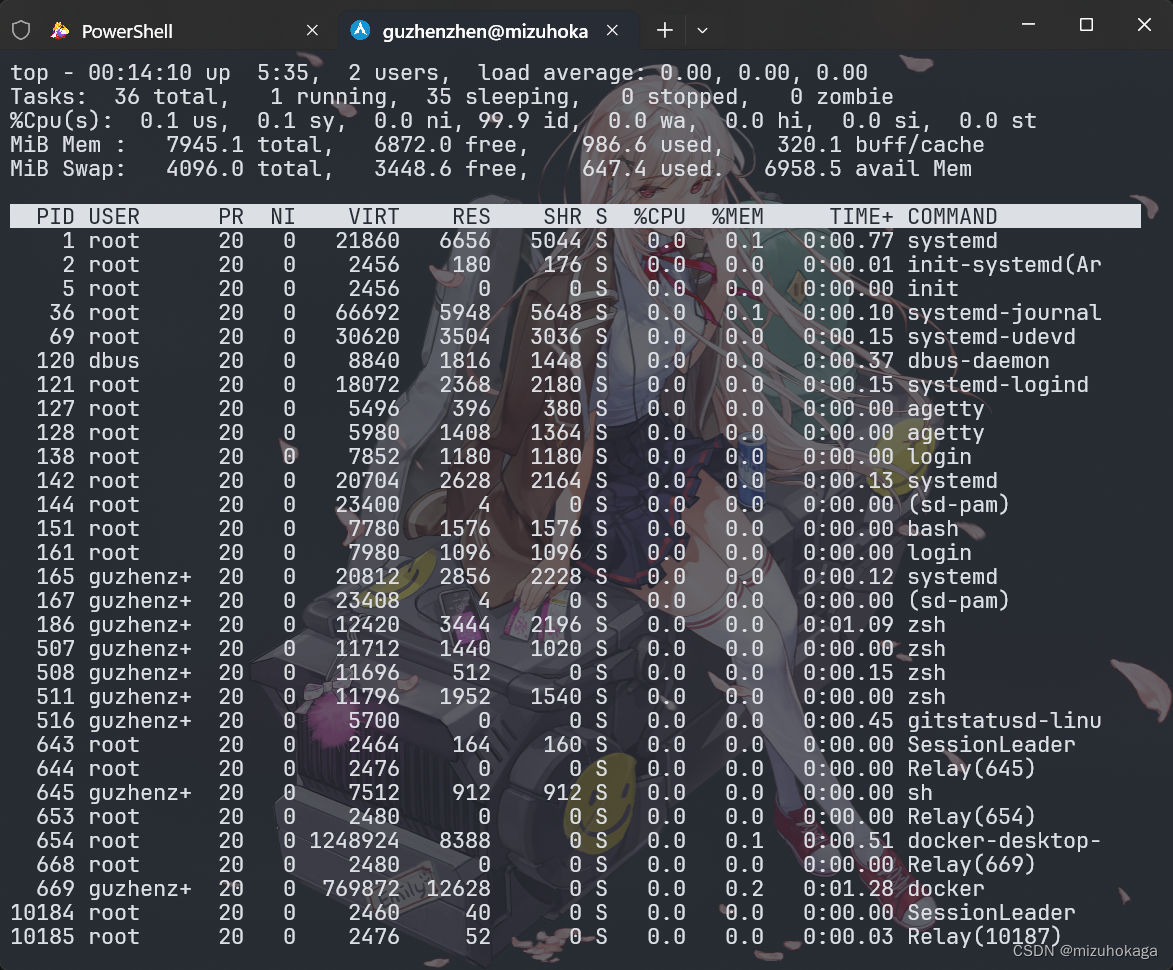Open a new tab with plus button

664,31
